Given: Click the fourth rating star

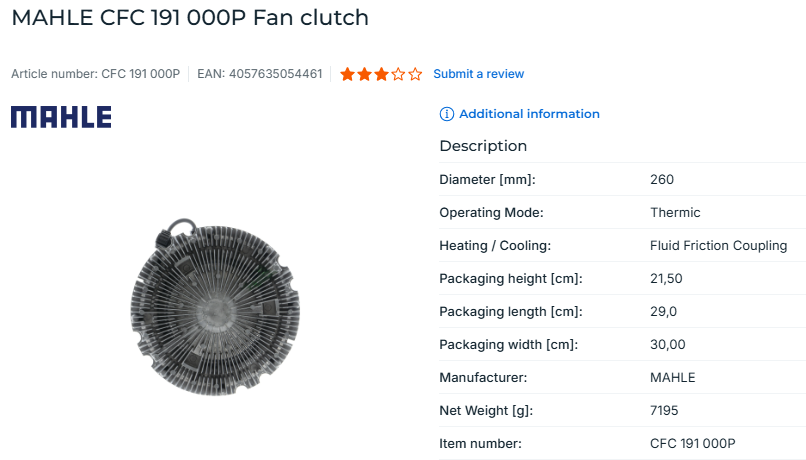Looking at the screenshot, I should [399, 74].
